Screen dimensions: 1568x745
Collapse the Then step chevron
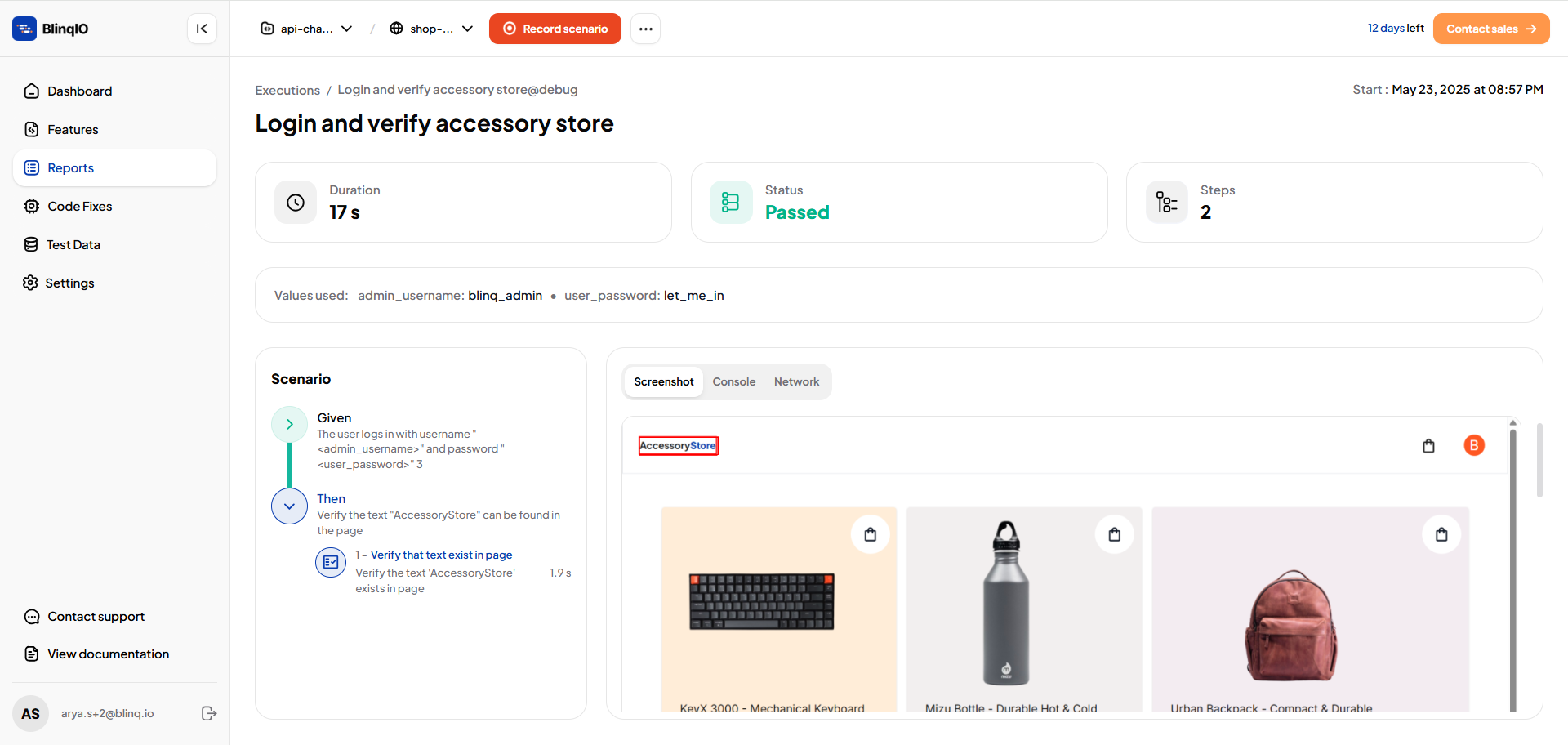pyautogui.click(x=289, y=506)
